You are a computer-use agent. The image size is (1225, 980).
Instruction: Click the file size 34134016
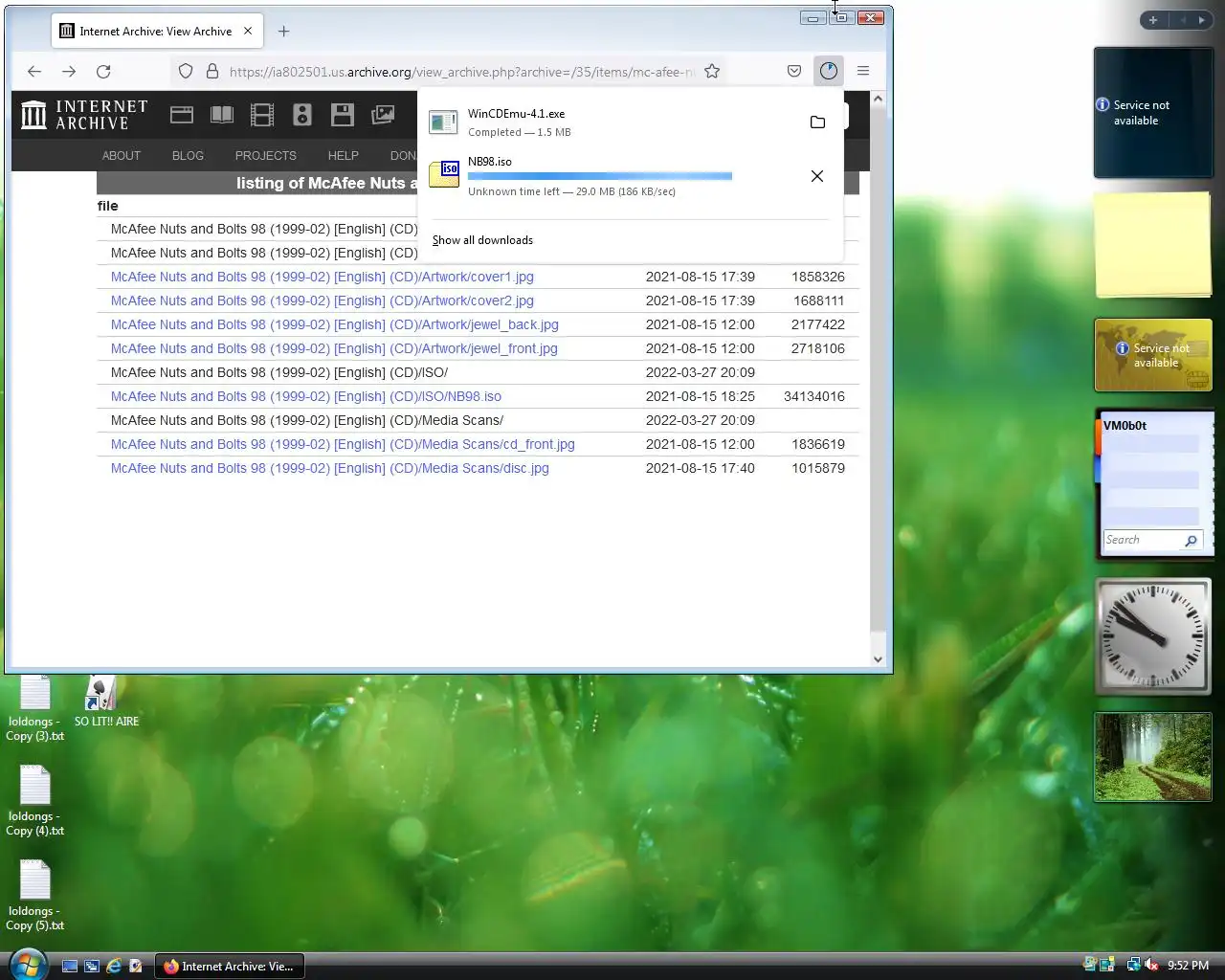pos(814,396)
